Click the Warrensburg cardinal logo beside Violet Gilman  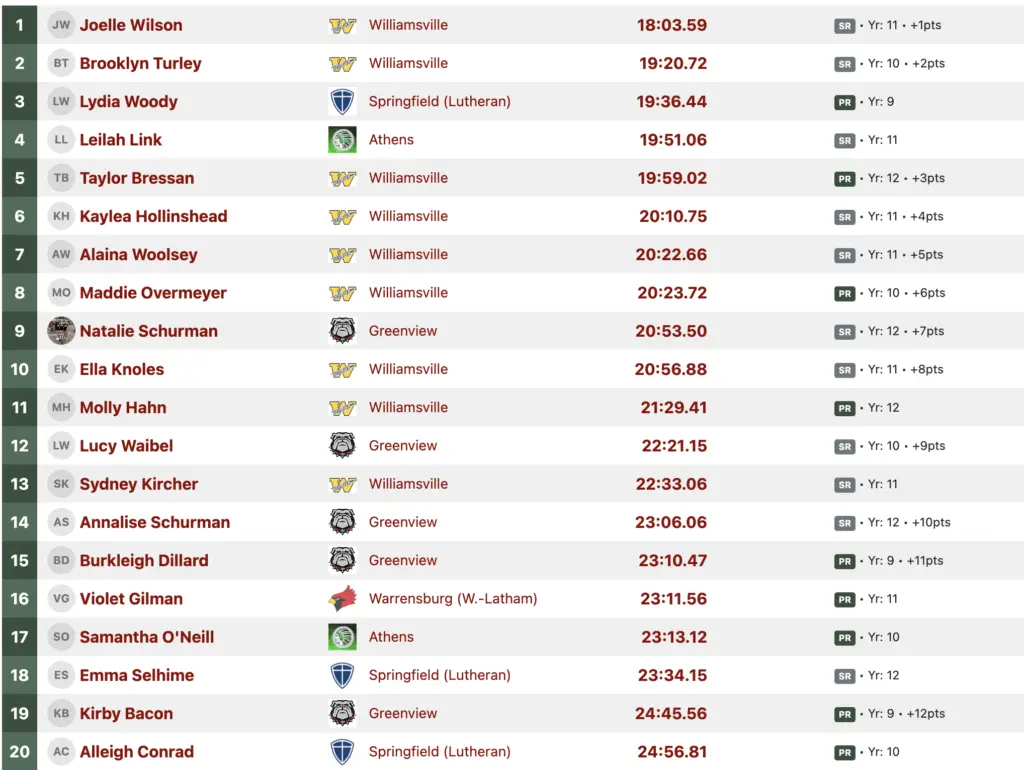point(343,599)
